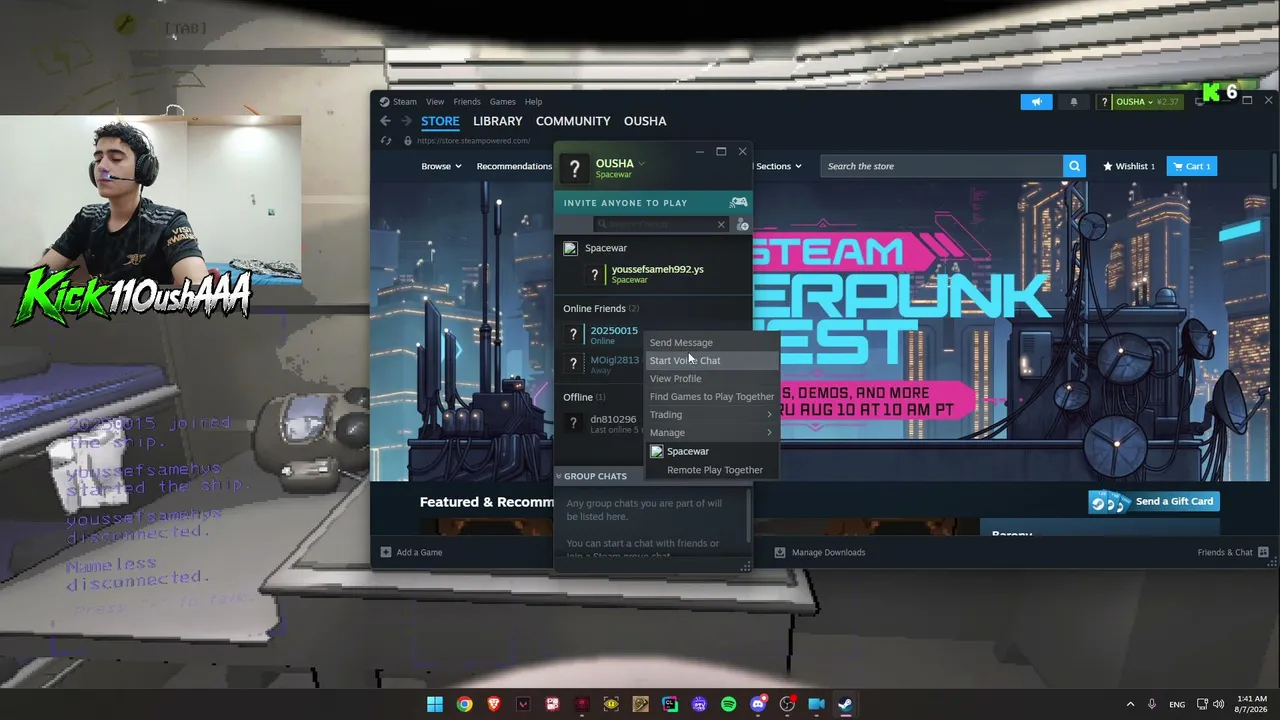1280x720 pixels.
Task: Click the avatar of friend 20250015
Action: (x=573, y=335)
